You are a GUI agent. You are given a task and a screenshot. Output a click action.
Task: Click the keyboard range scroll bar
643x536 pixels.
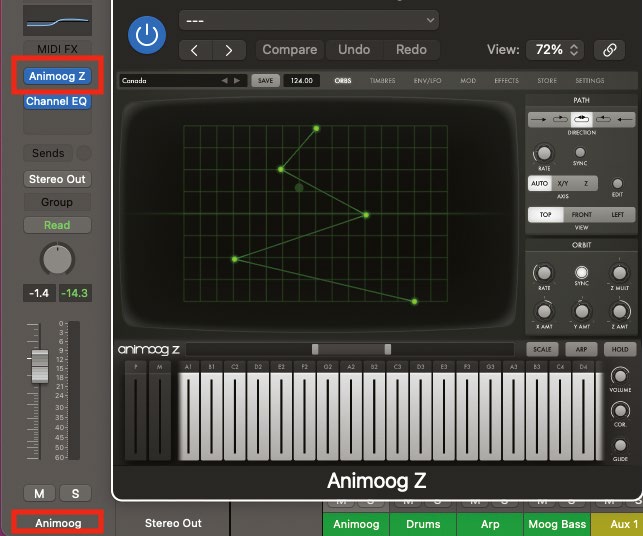click(x=350, y=349)
